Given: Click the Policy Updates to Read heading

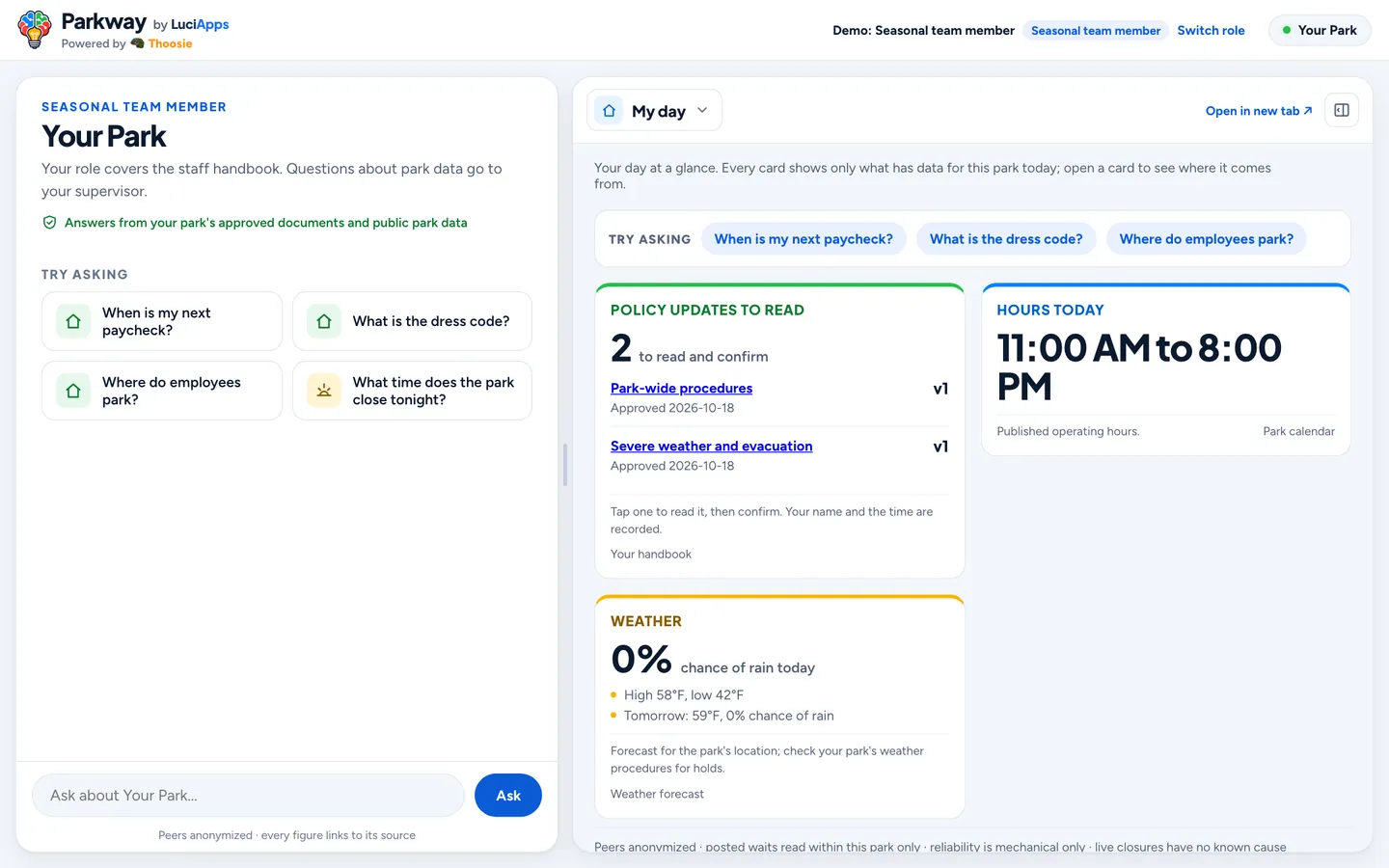Looking at the screenshot, I should coord(707,311).
